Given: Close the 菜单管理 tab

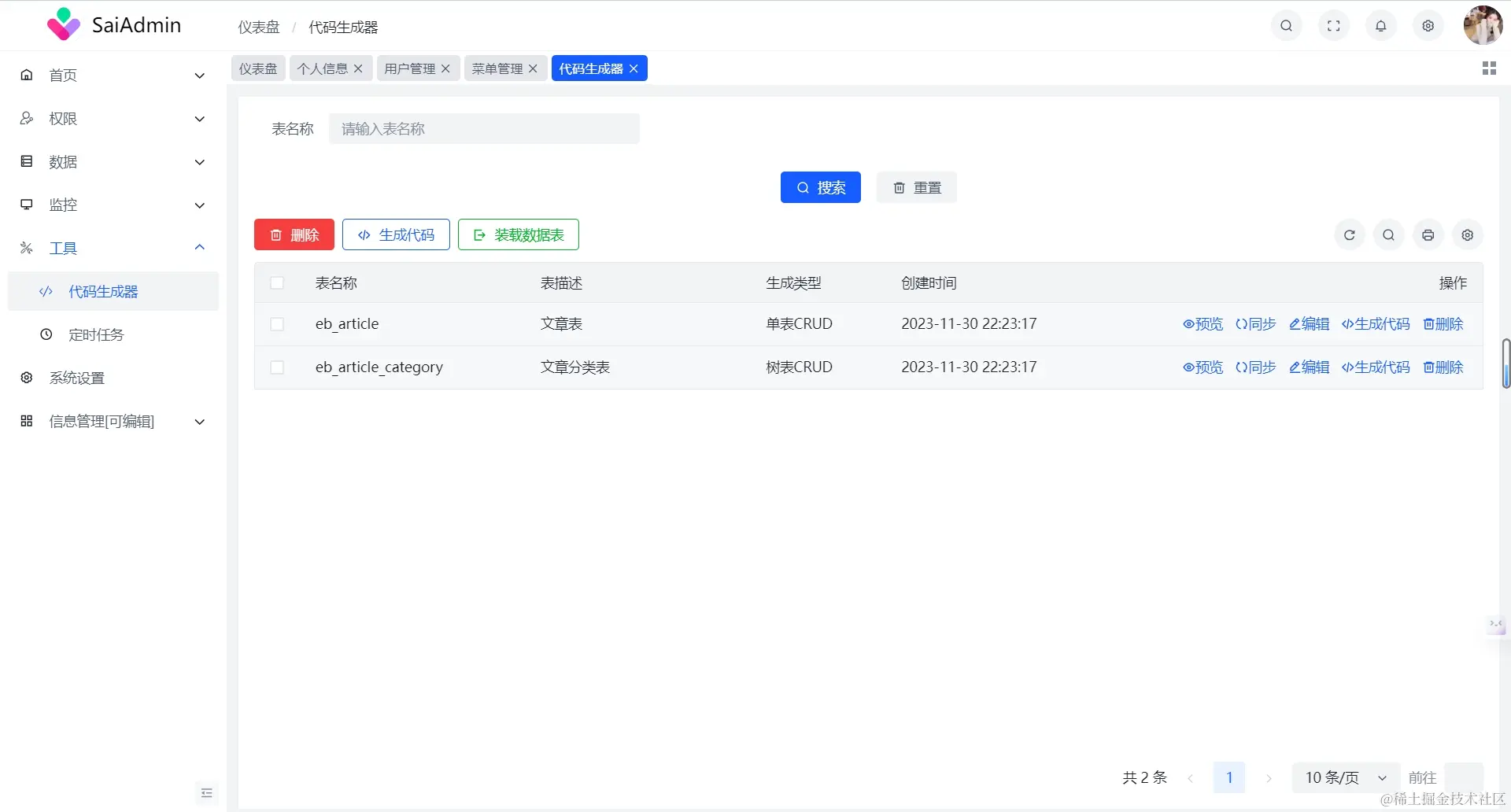Looking at the screenshot, I should (534, 68).
